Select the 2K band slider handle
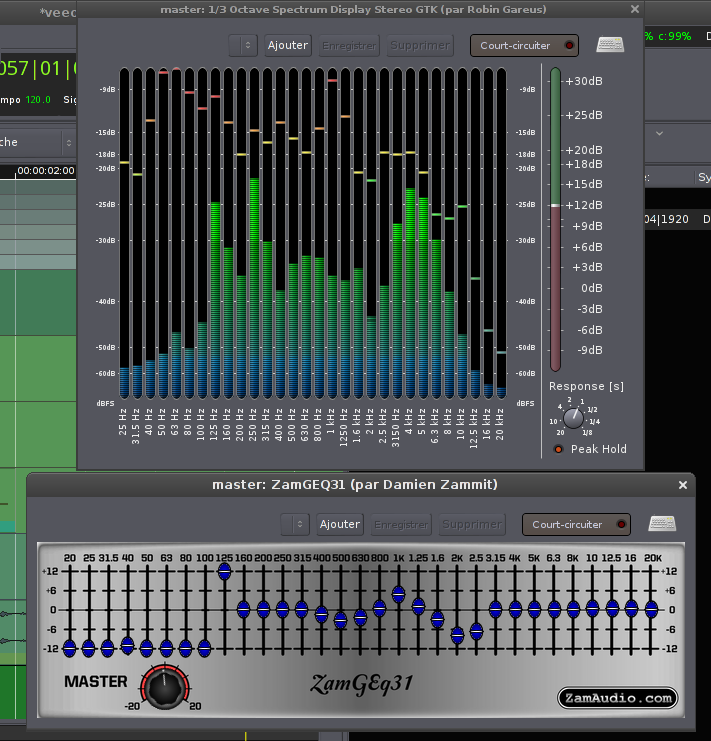This screenshot has height=741, width=711. tap(457, 634)
